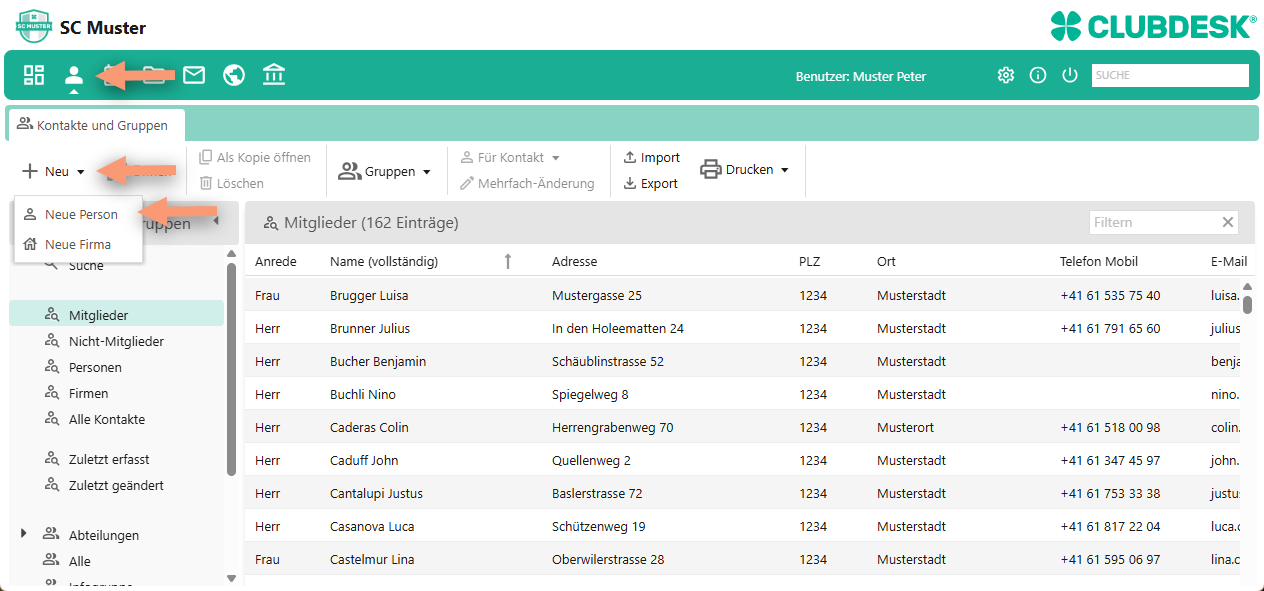Click the SUCHE search field
Screen dimensions: 1264x591
(1170, 75)
